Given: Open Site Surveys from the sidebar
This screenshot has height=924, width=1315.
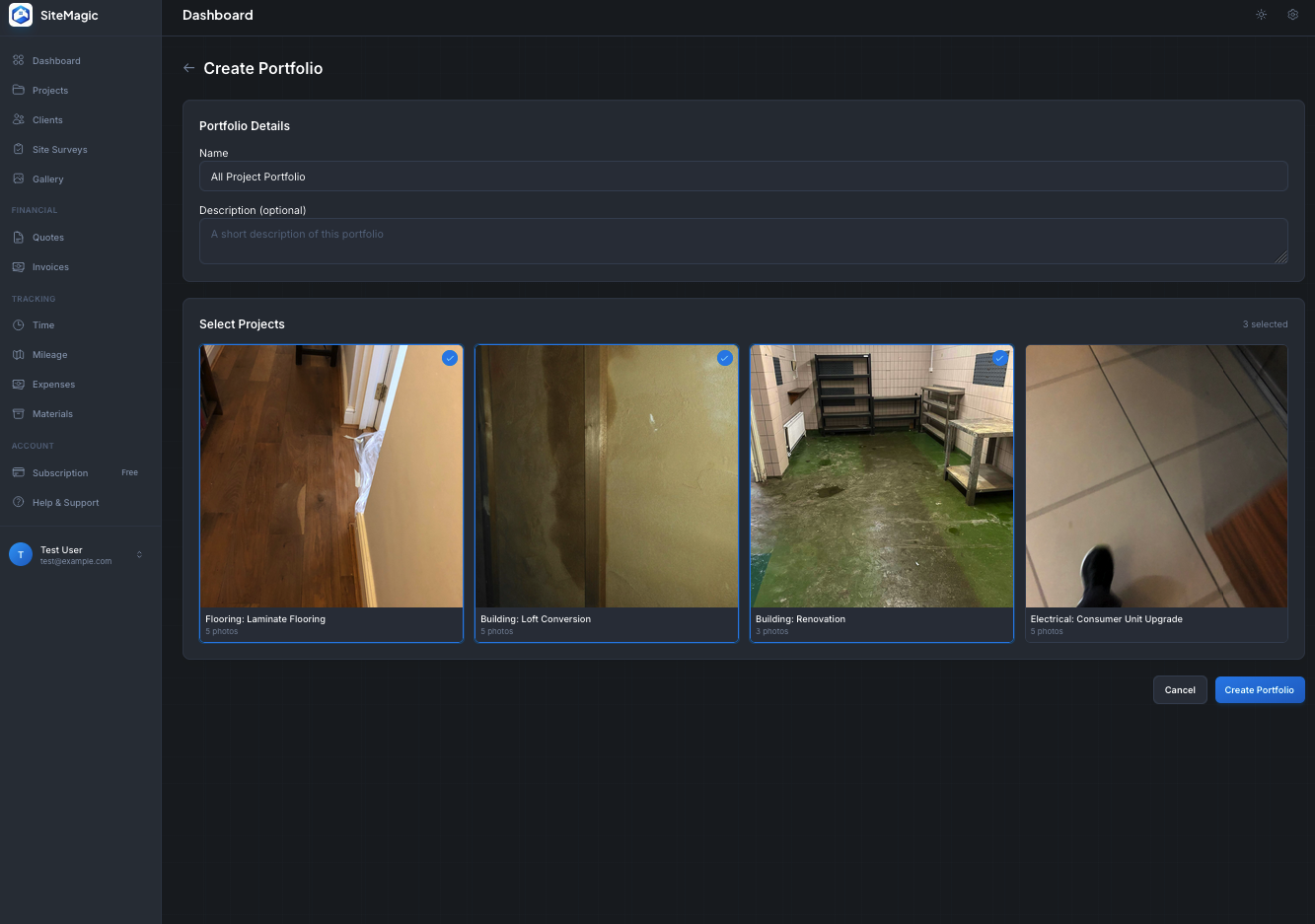Looking at the screenshot, I should pyautogui.click(x=17, y=149).
